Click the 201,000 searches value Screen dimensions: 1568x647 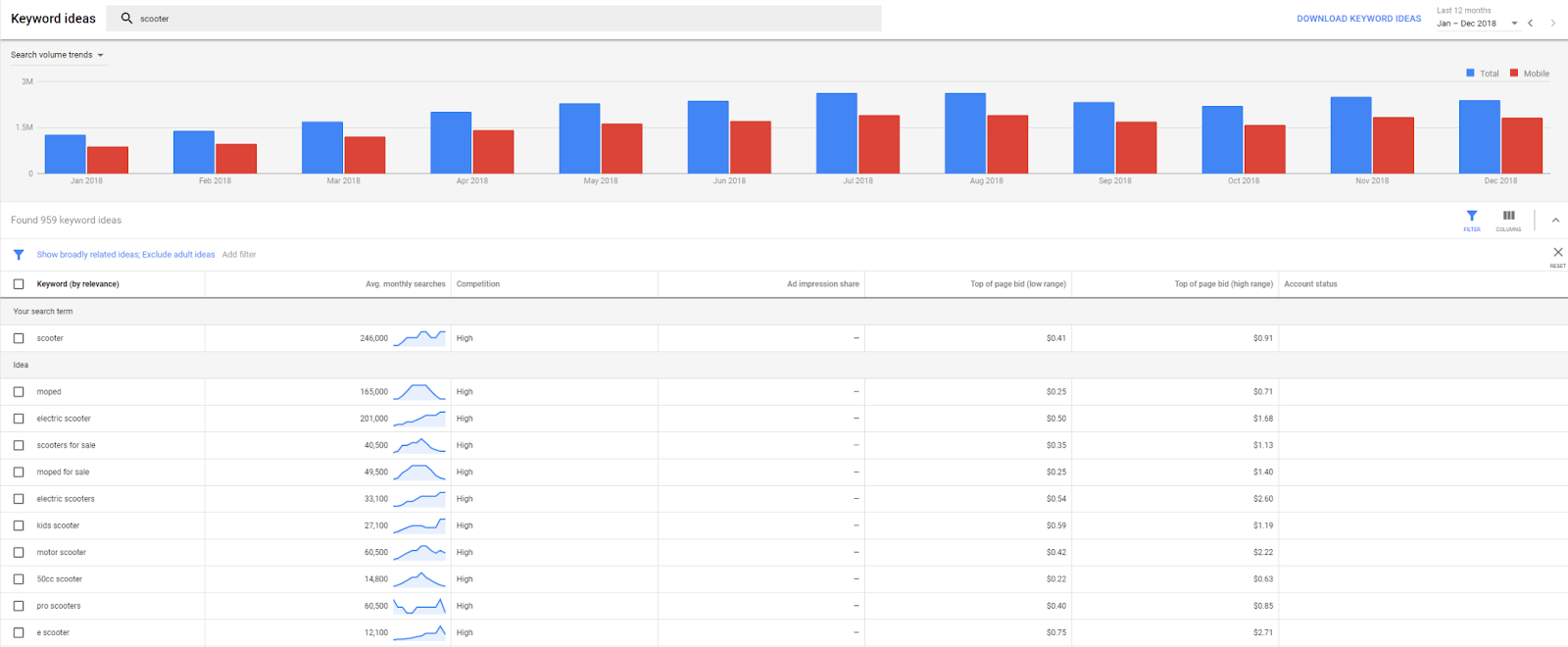373,419
